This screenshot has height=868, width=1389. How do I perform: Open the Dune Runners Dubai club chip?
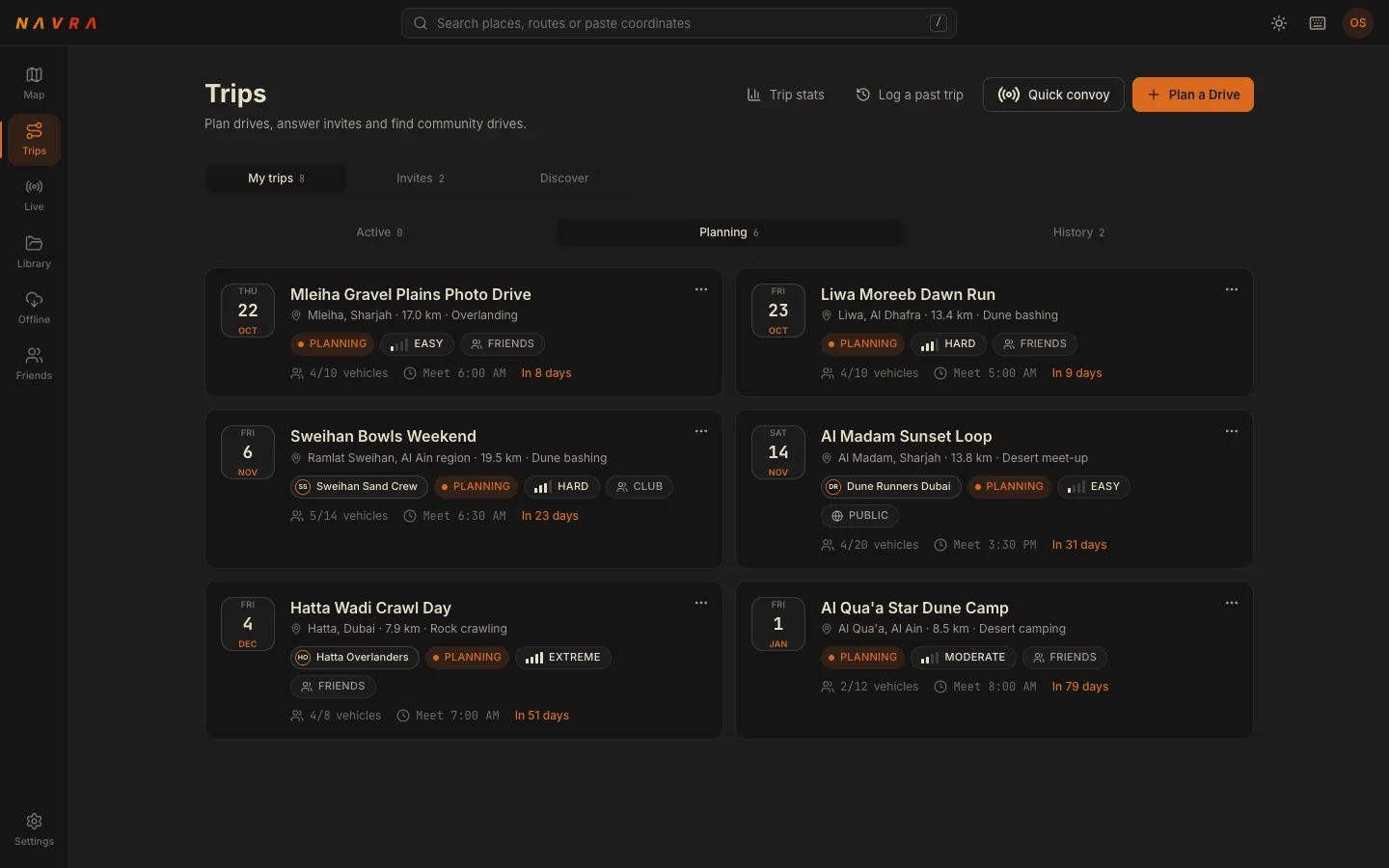pyautogui.click(x=890, y=487)
